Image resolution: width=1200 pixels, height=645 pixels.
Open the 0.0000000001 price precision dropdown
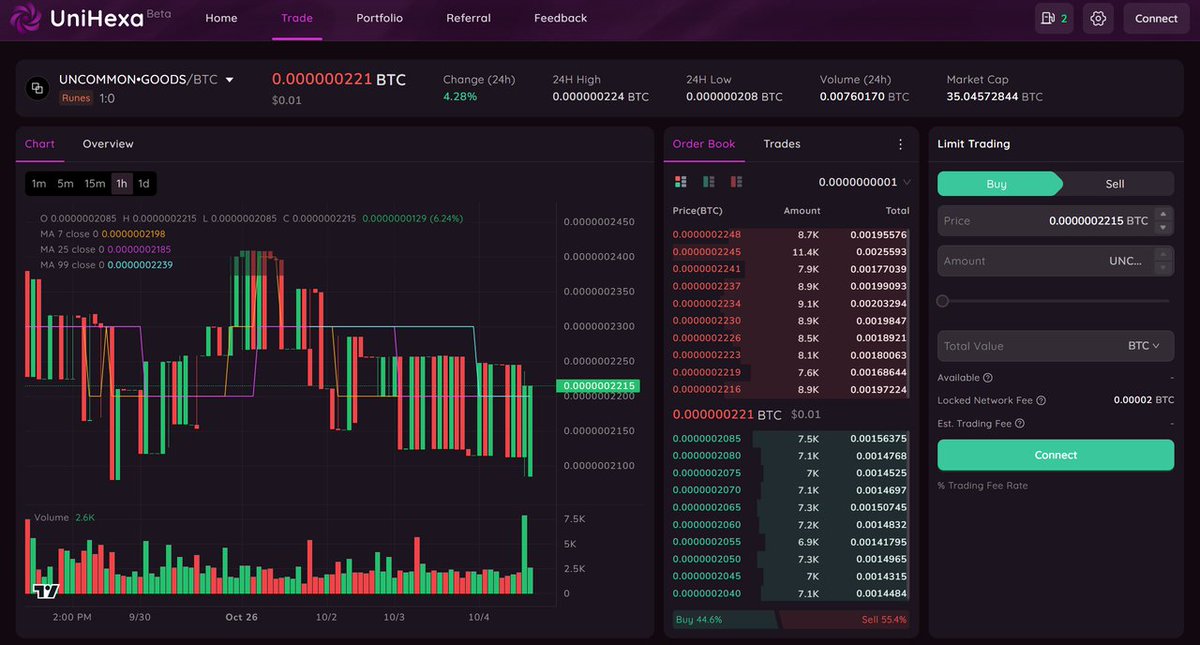[864, 182]
